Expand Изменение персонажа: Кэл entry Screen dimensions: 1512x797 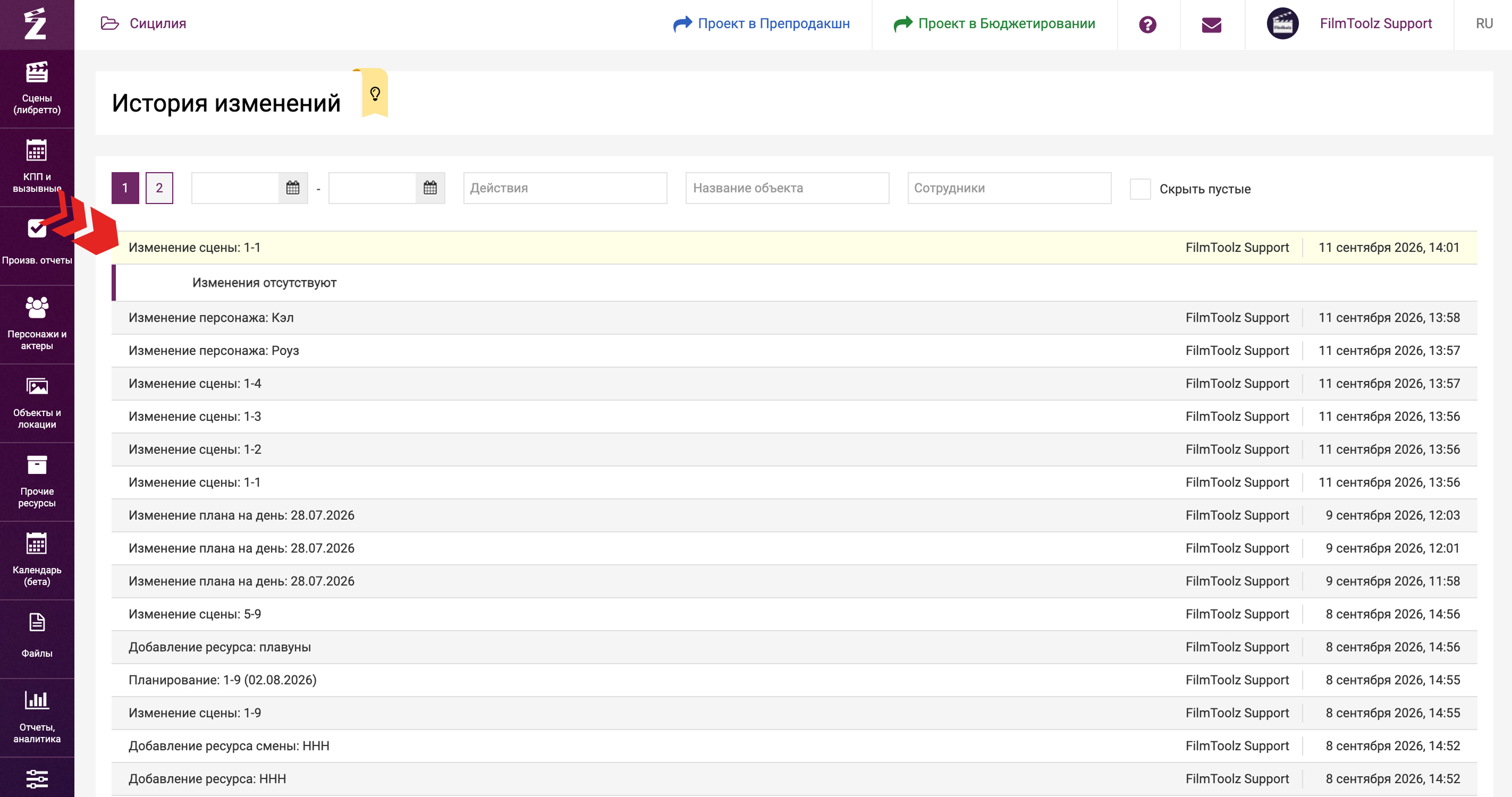[794, 318]
